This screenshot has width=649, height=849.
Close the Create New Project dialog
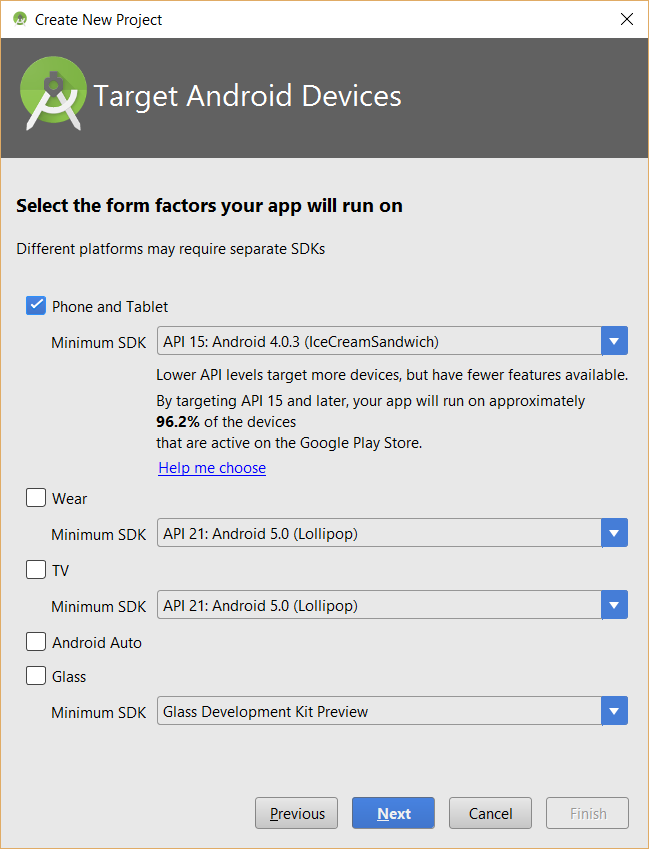626,19
